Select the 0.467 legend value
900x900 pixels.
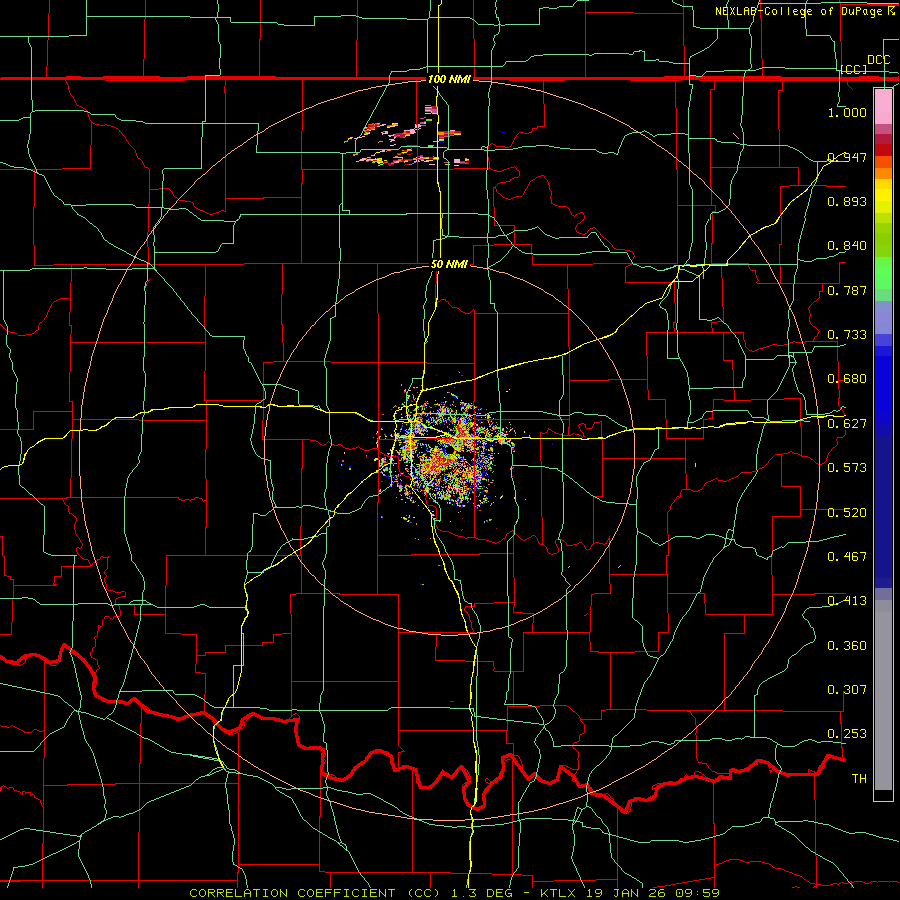[x=847, y=557]
